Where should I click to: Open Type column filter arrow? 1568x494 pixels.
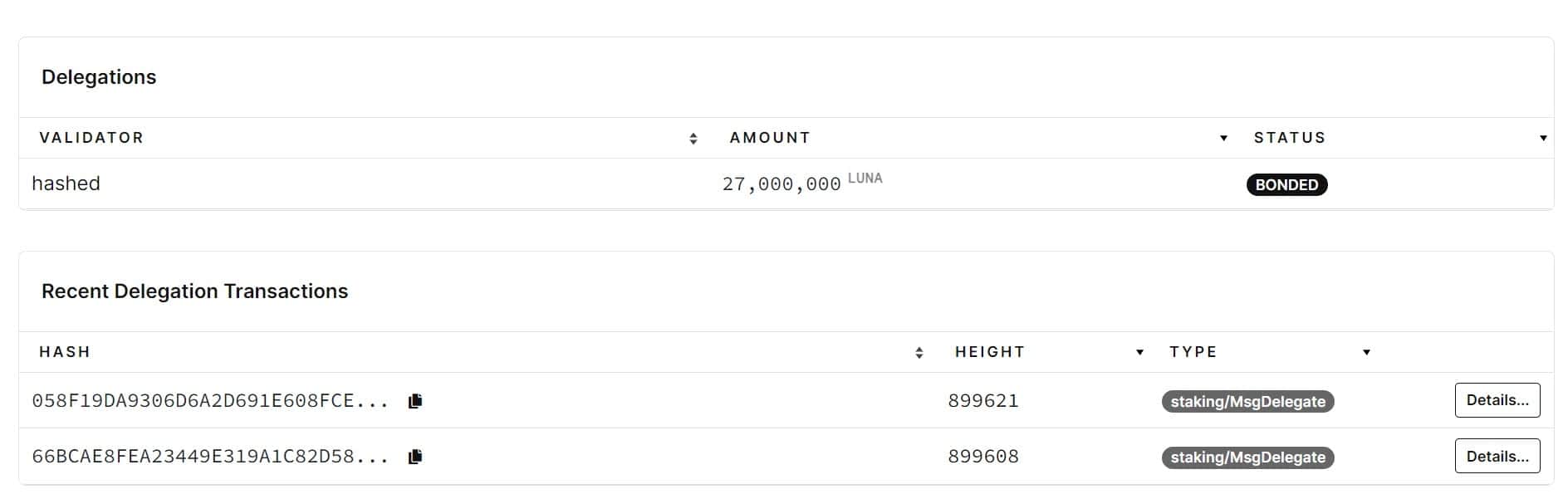[x=1366, y=352]
